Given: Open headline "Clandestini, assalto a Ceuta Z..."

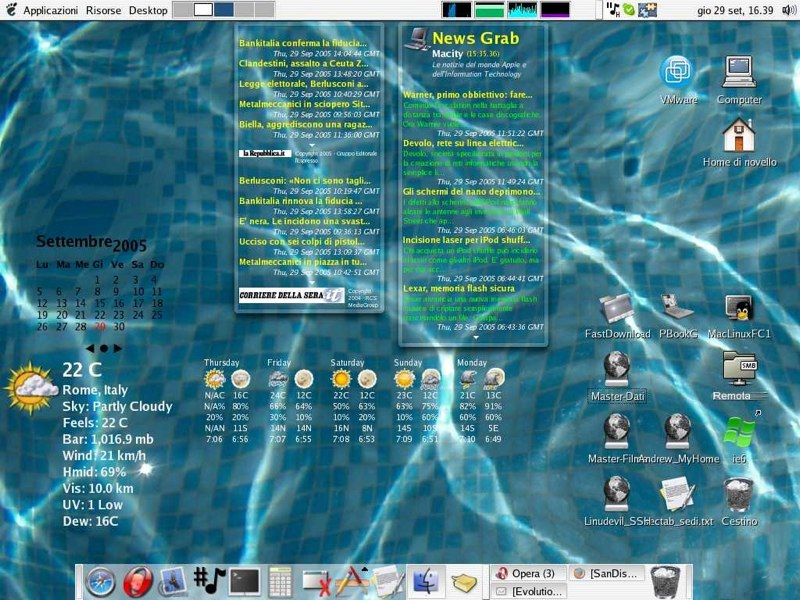Looking at the screenshot, I should click(304, 64).
